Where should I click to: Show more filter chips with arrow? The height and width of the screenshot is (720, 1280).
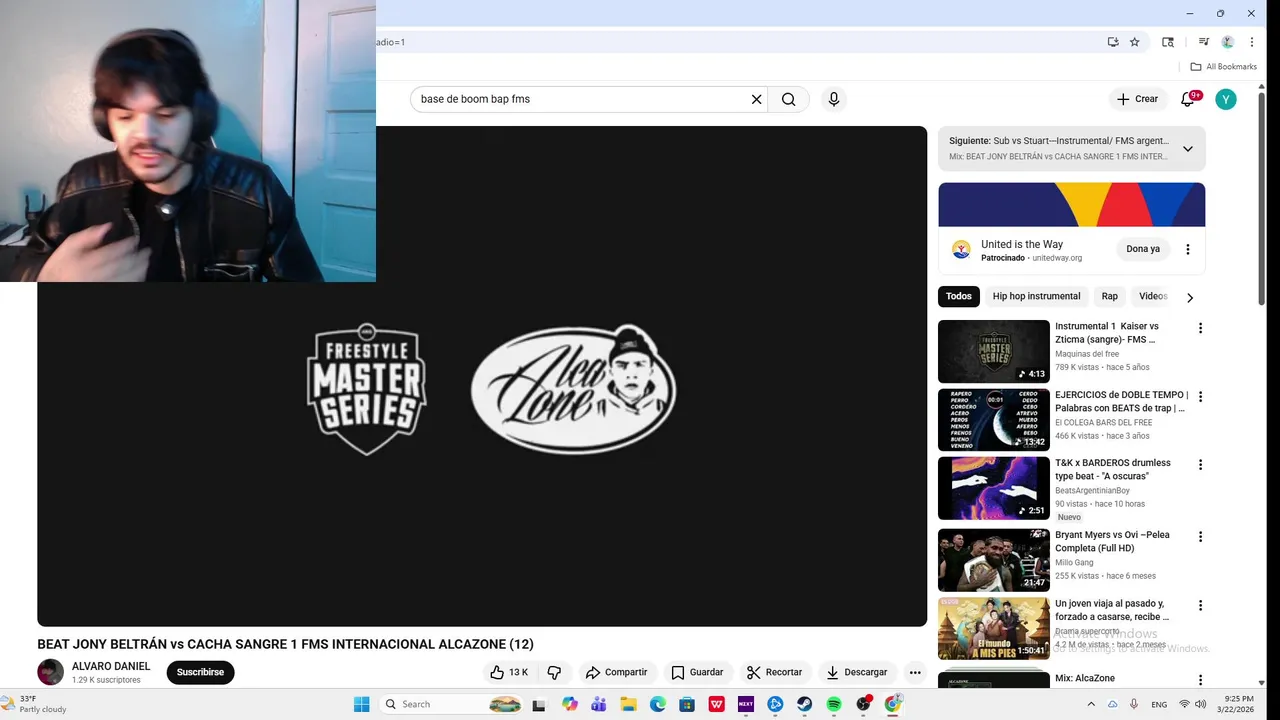pos(1190,297)
